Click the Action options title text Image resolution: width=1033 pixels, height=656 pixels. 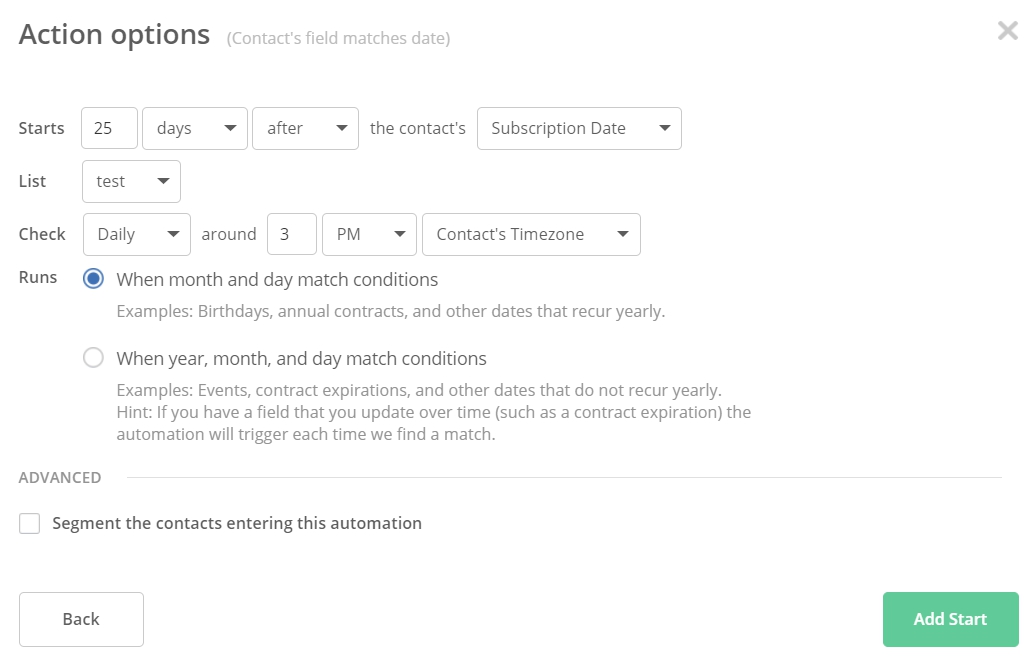click(x=115, y=34)
